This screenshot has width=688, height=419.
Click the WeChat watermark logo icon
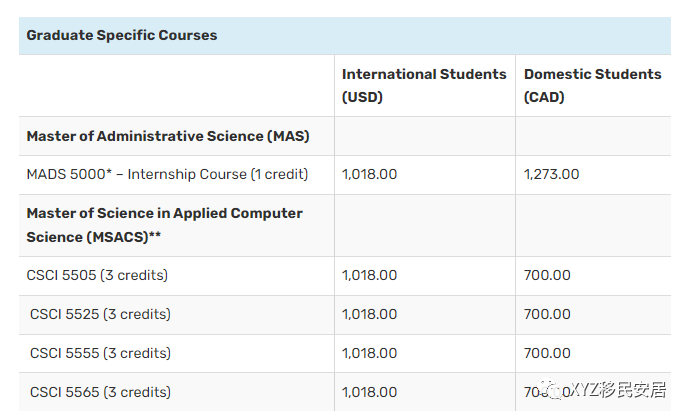(553, 389)
